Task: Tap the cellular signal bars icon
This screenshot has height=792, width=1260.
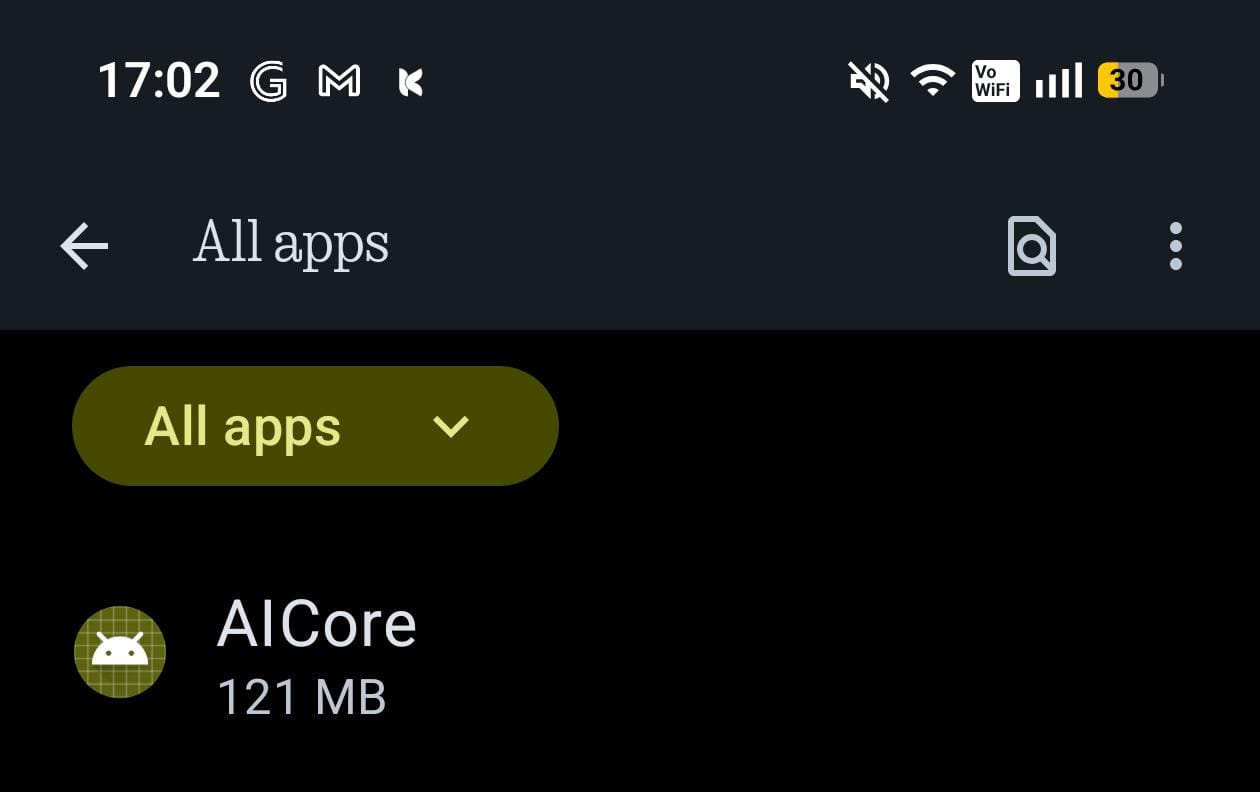Action: [1058, 81]
